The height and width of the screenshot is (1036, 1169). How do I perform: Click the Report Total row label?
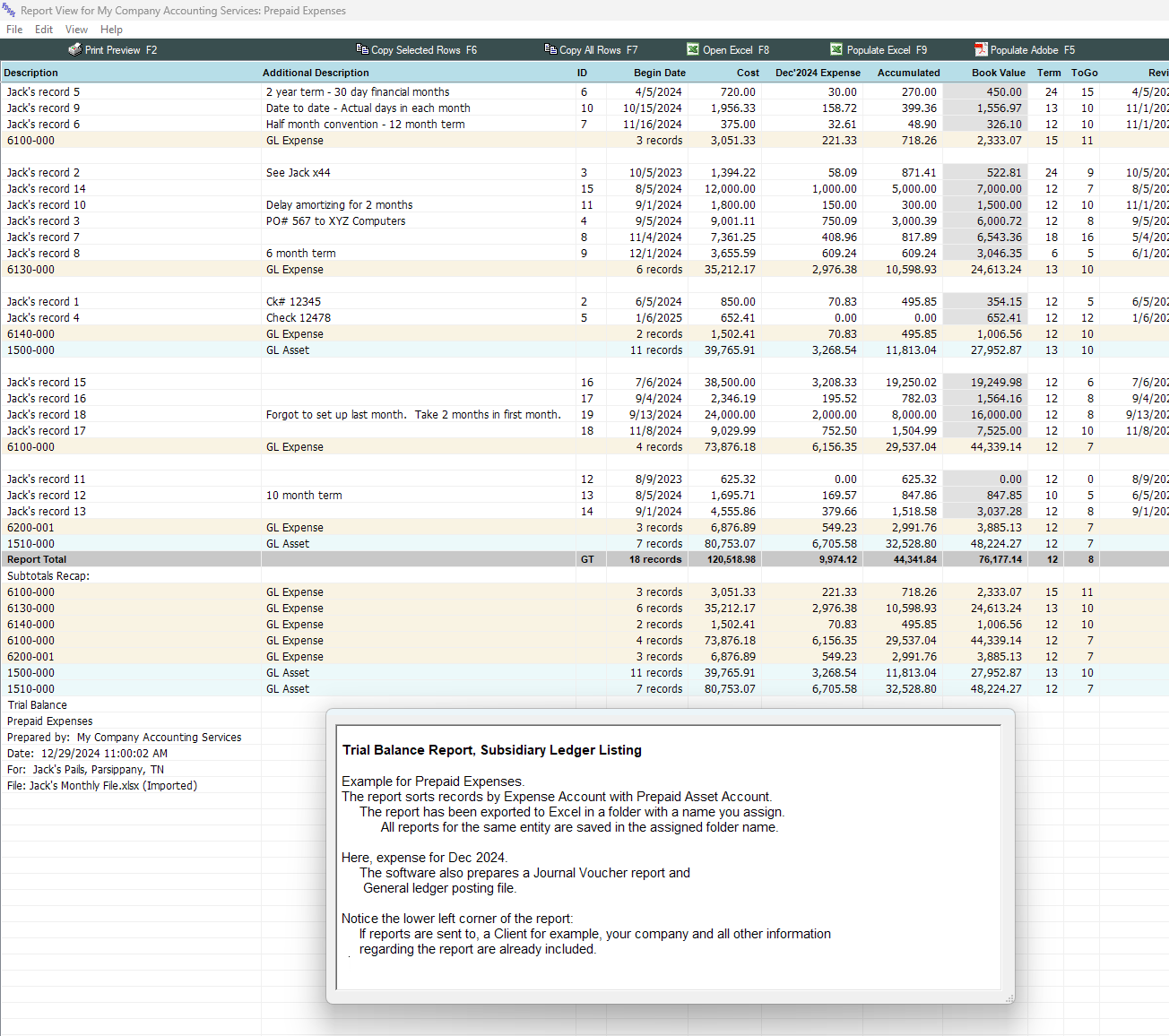pos(37,559)
